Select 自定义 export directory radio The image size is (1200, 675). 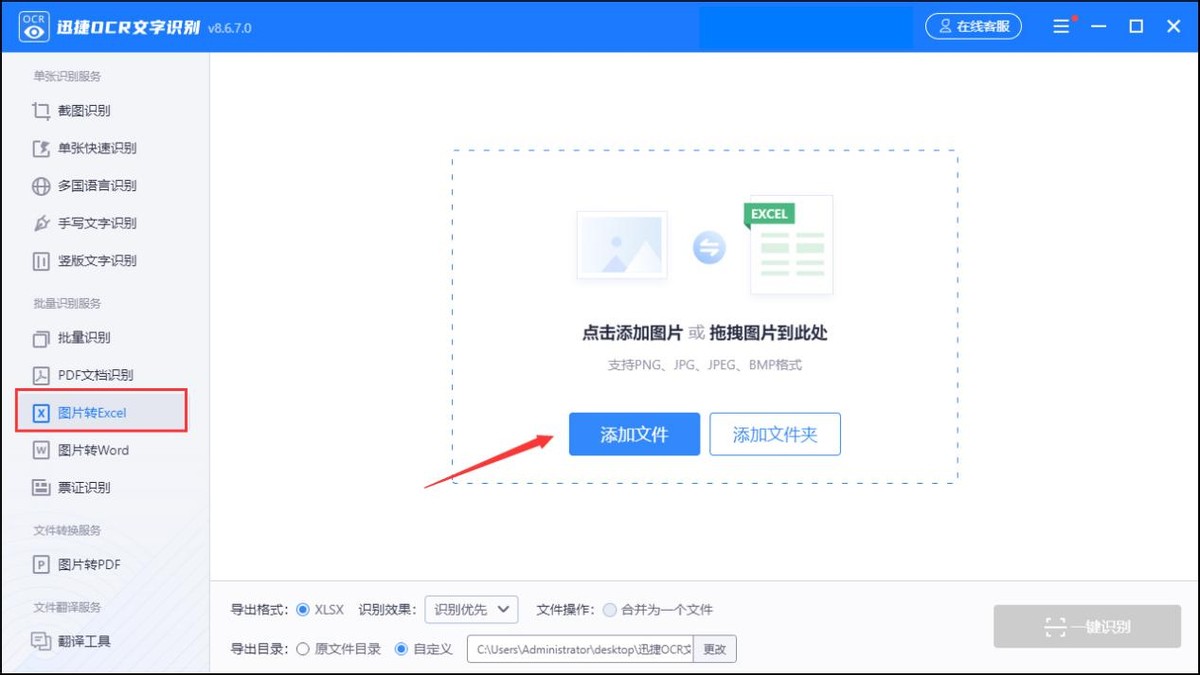pyautogui.click(x=402, y=649)
